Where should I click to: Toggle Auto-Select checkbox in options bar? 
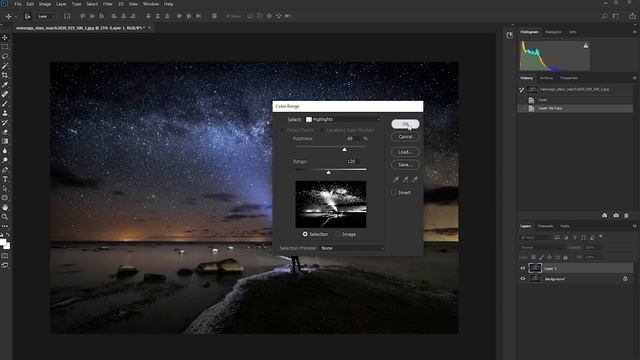27,16
